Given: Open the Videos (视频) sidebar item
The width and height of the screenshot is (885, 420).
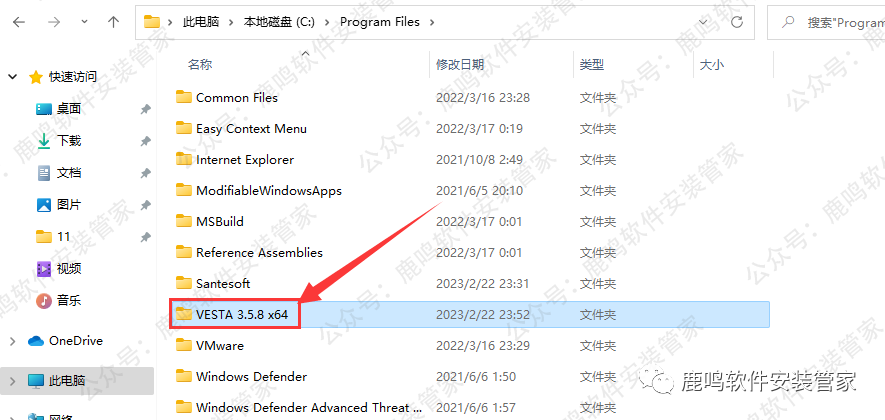Looking at the screenshot, I should pos(69,268).
